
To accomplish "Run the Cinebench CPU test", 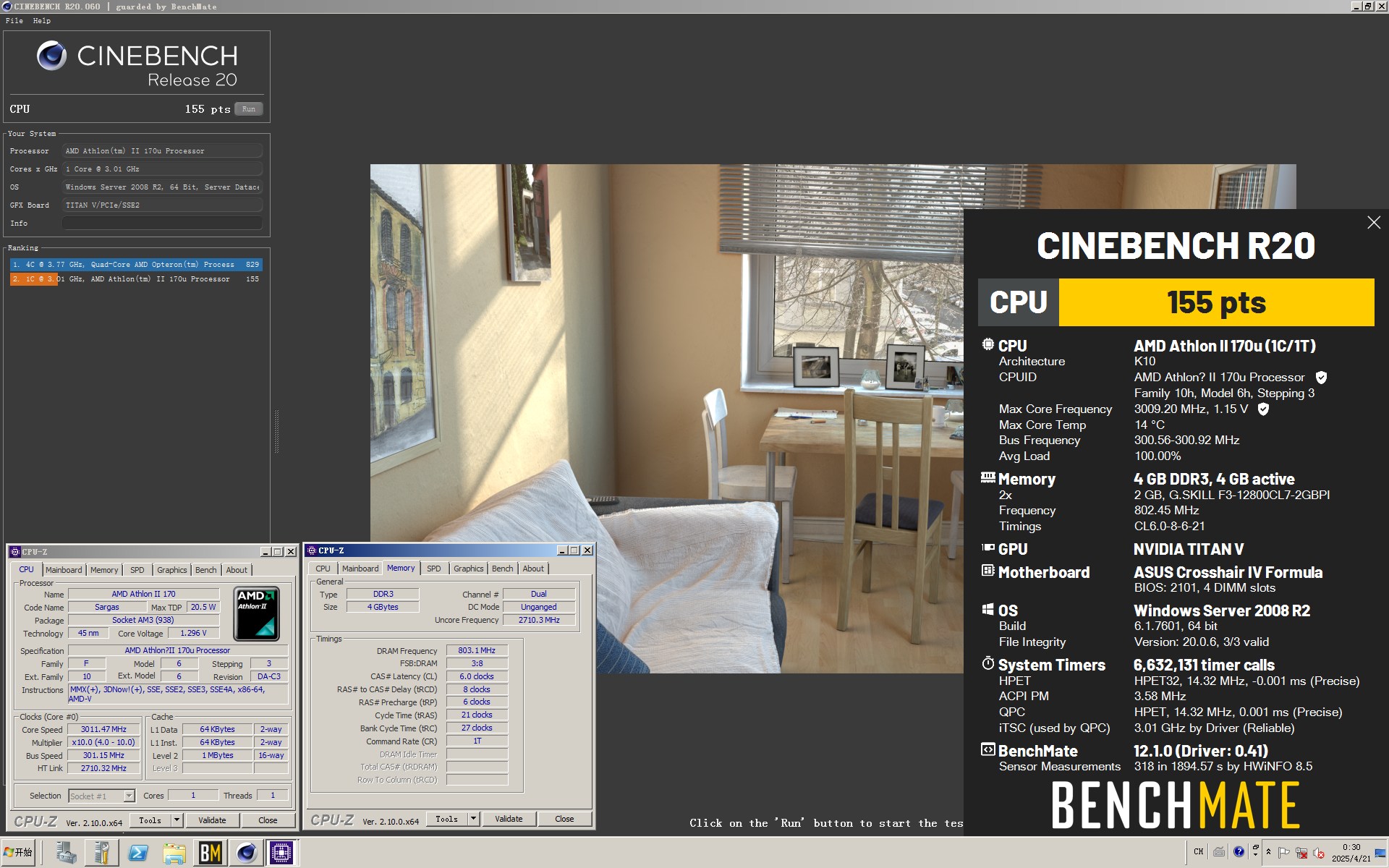I will point(249,109).
